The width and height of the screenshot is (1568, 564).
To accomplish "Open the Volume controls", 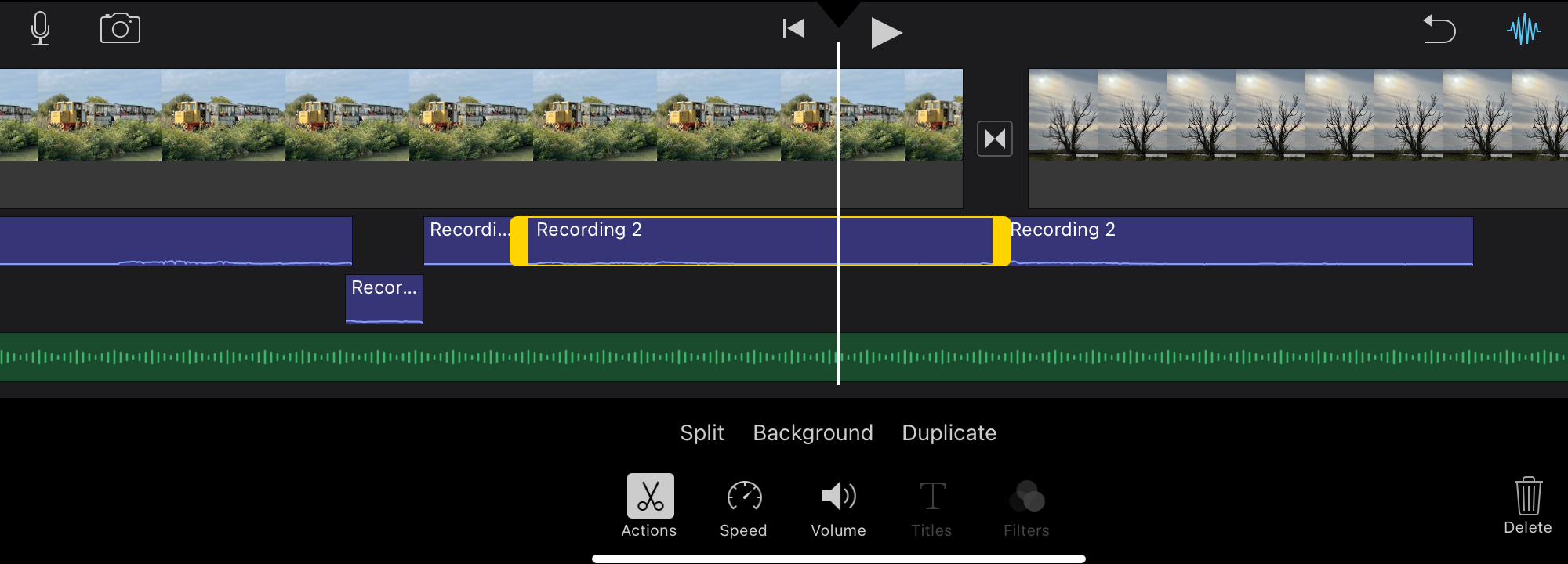I will [838, 509].
